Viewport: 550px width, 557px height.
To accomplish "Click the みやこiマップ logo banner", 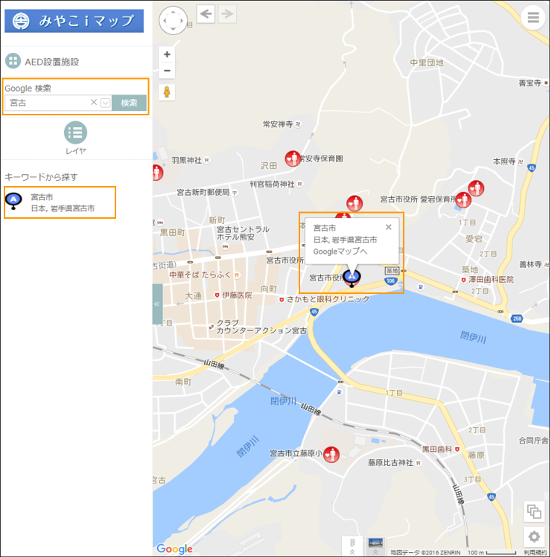I will click(74, 21).
